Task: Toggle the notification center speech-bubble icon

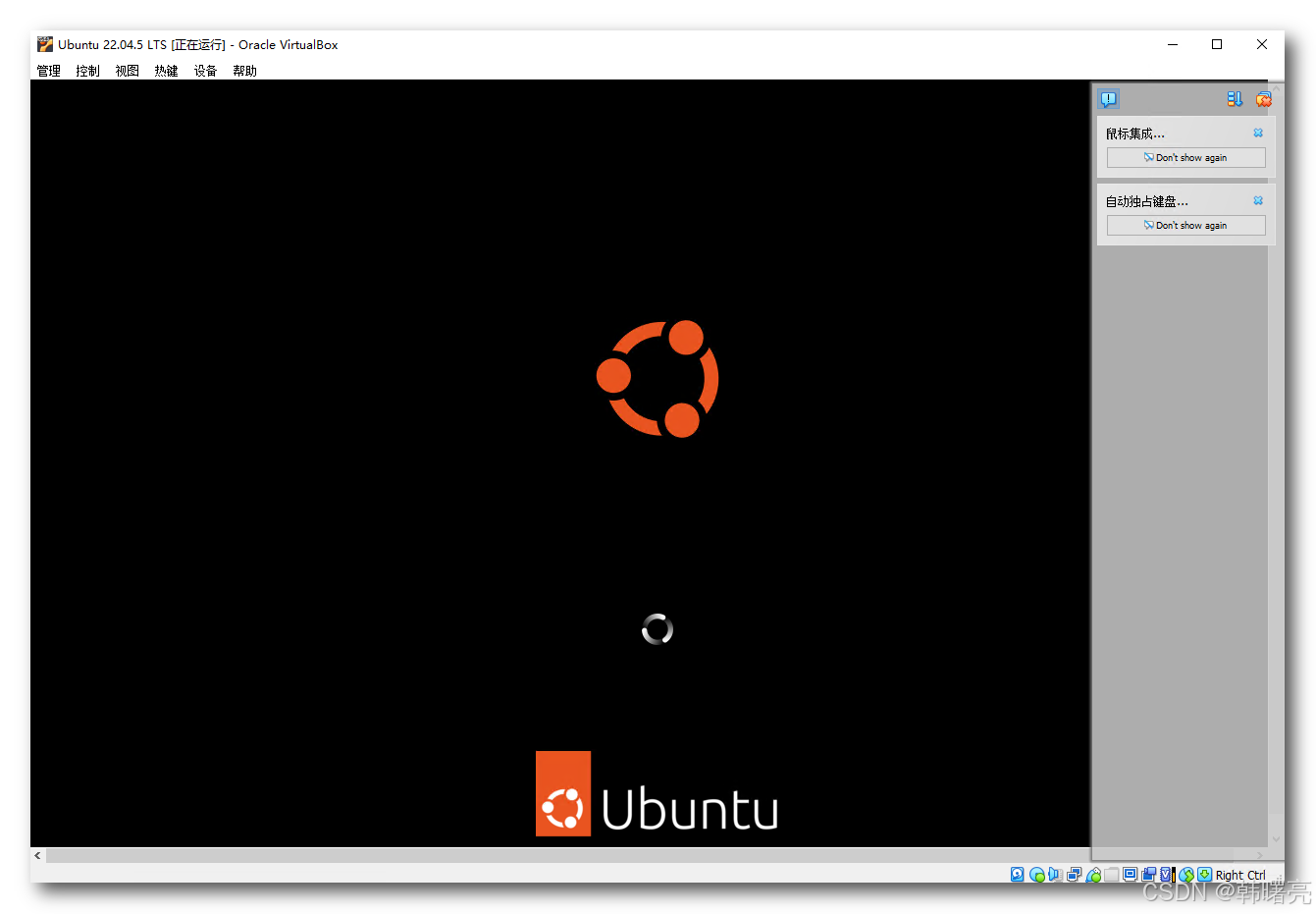Action: 1109,99
